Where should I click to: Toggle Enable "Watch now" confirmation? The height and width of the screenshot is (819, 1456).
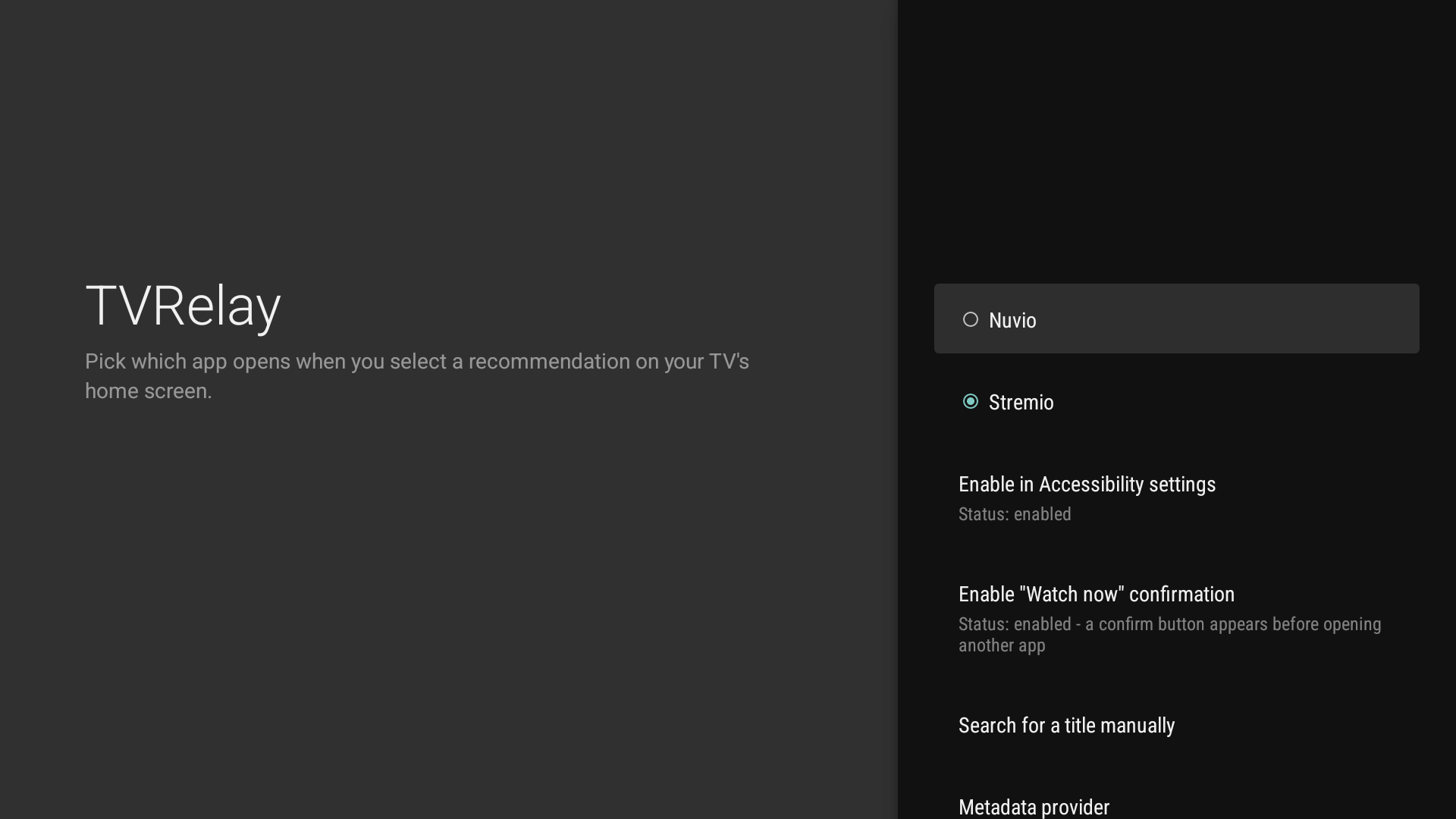point(1176,619)
